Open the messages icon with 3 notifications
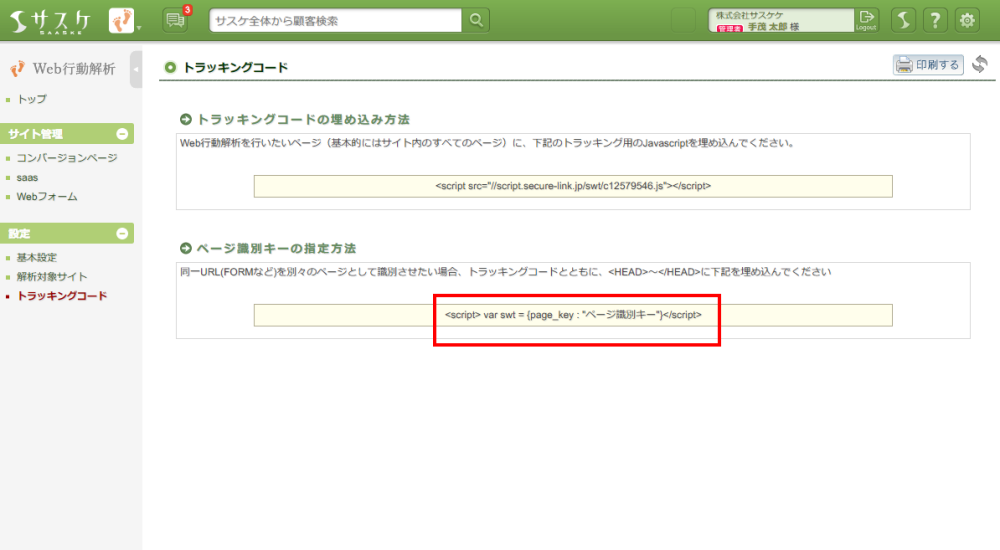1000x550 pixels. pos(175,20)
